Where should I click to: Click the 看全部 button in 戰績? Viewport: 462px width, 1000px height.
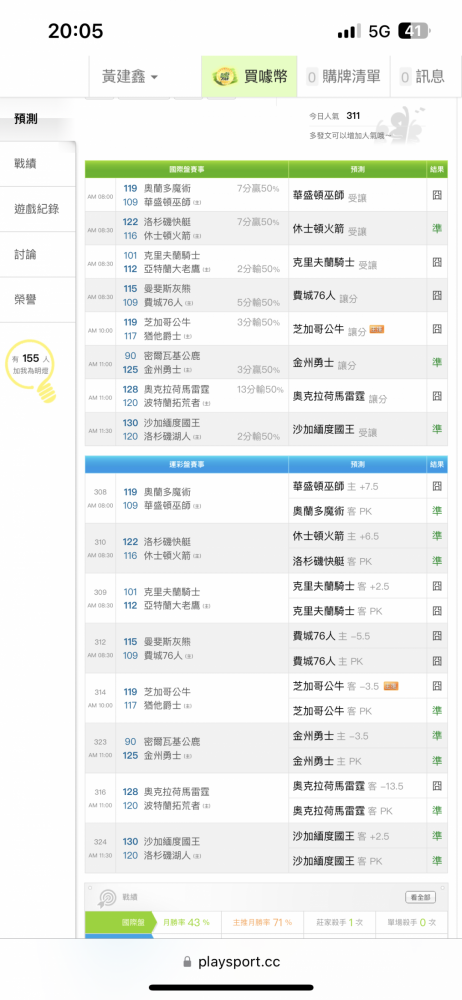(x=421, y=897)
